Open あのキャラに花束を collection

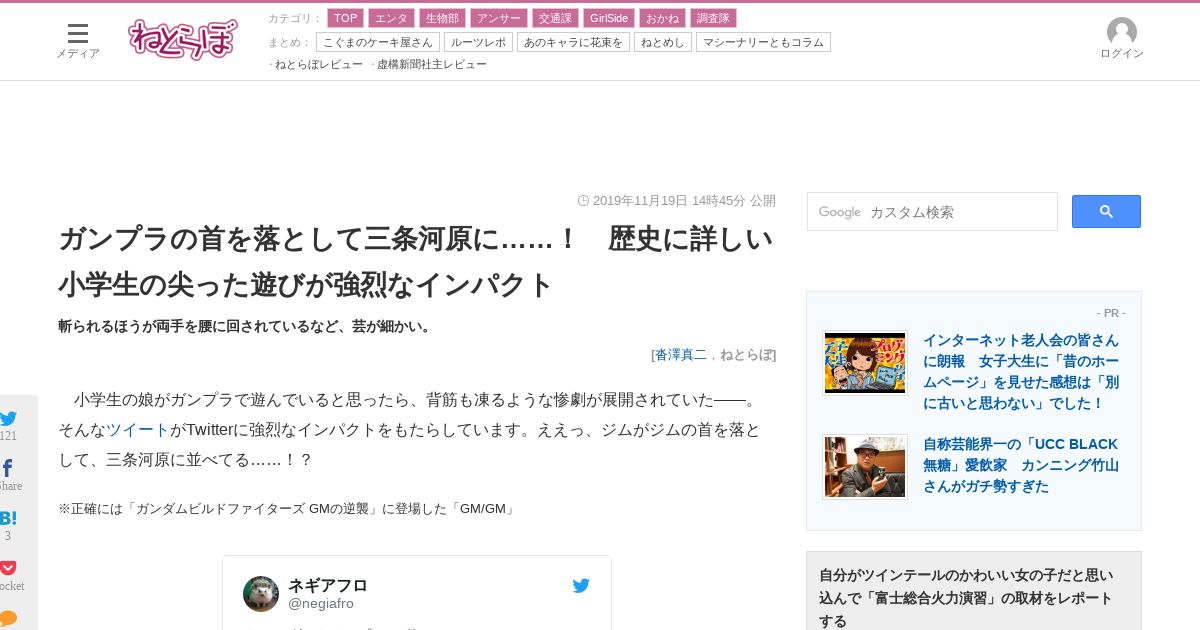click(x=573, y=42)
